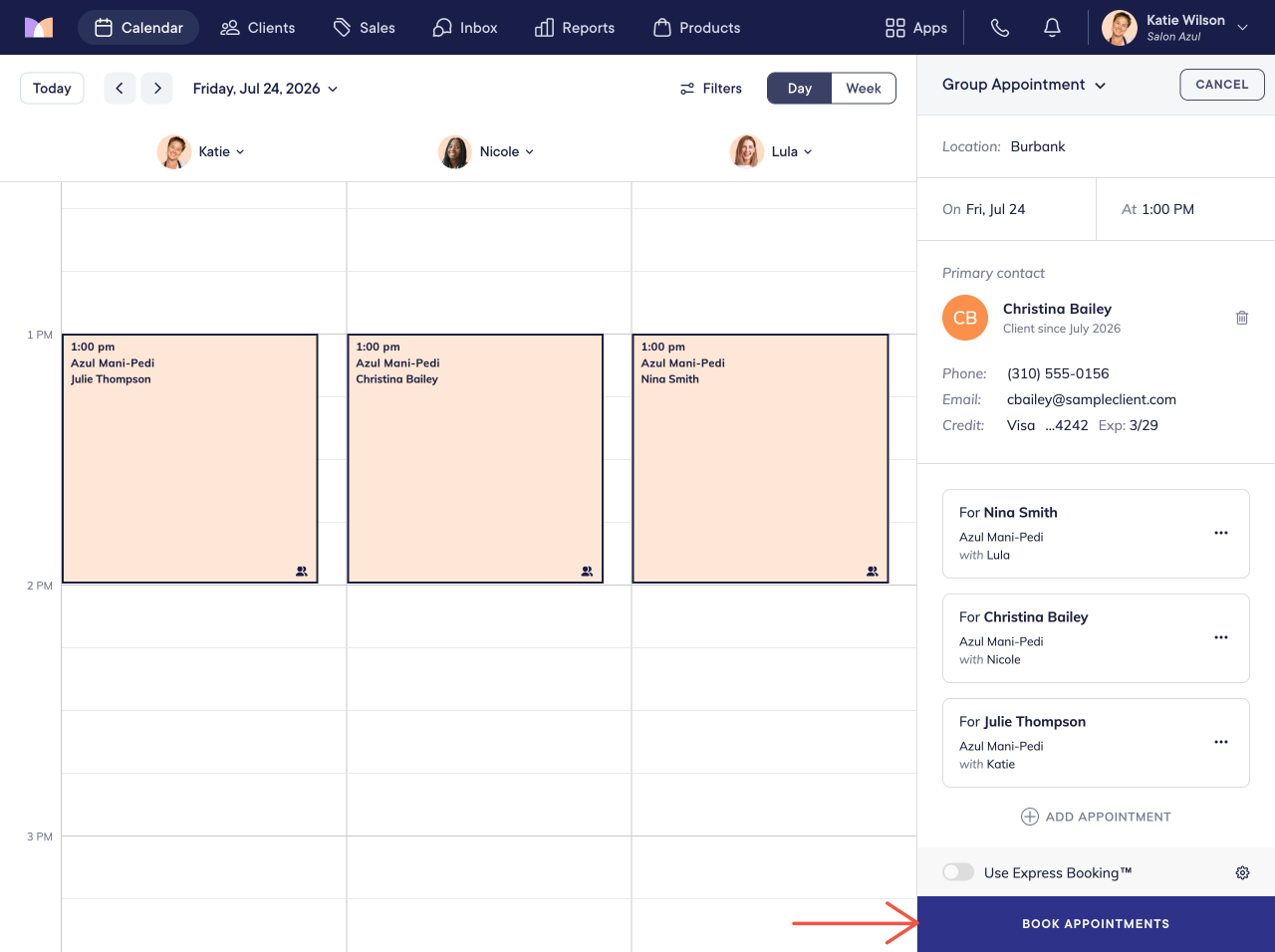Open For Nina Smith appointment card
Image resolution: width=1275 pixels, height=952 pixels.
point(1096,534)
